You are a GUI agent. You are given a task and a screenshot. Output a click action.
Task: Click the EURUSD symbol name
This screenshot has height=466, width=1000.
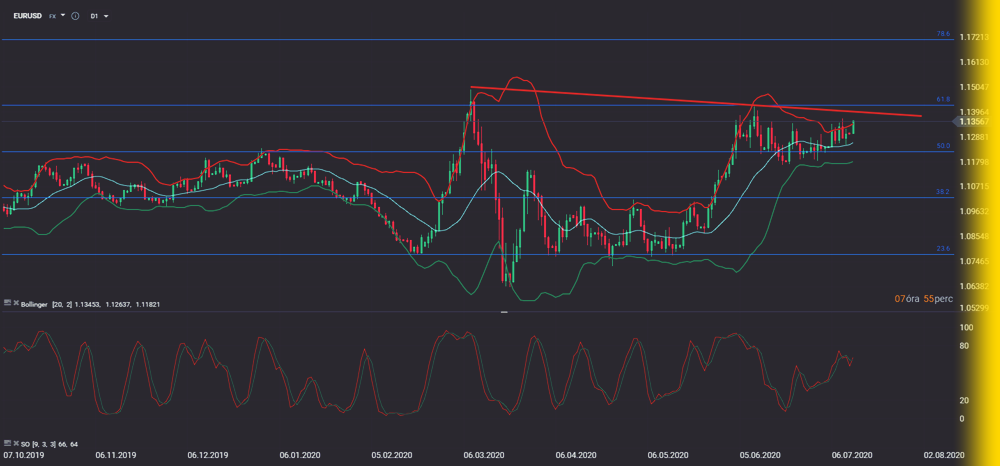point(26,17)
